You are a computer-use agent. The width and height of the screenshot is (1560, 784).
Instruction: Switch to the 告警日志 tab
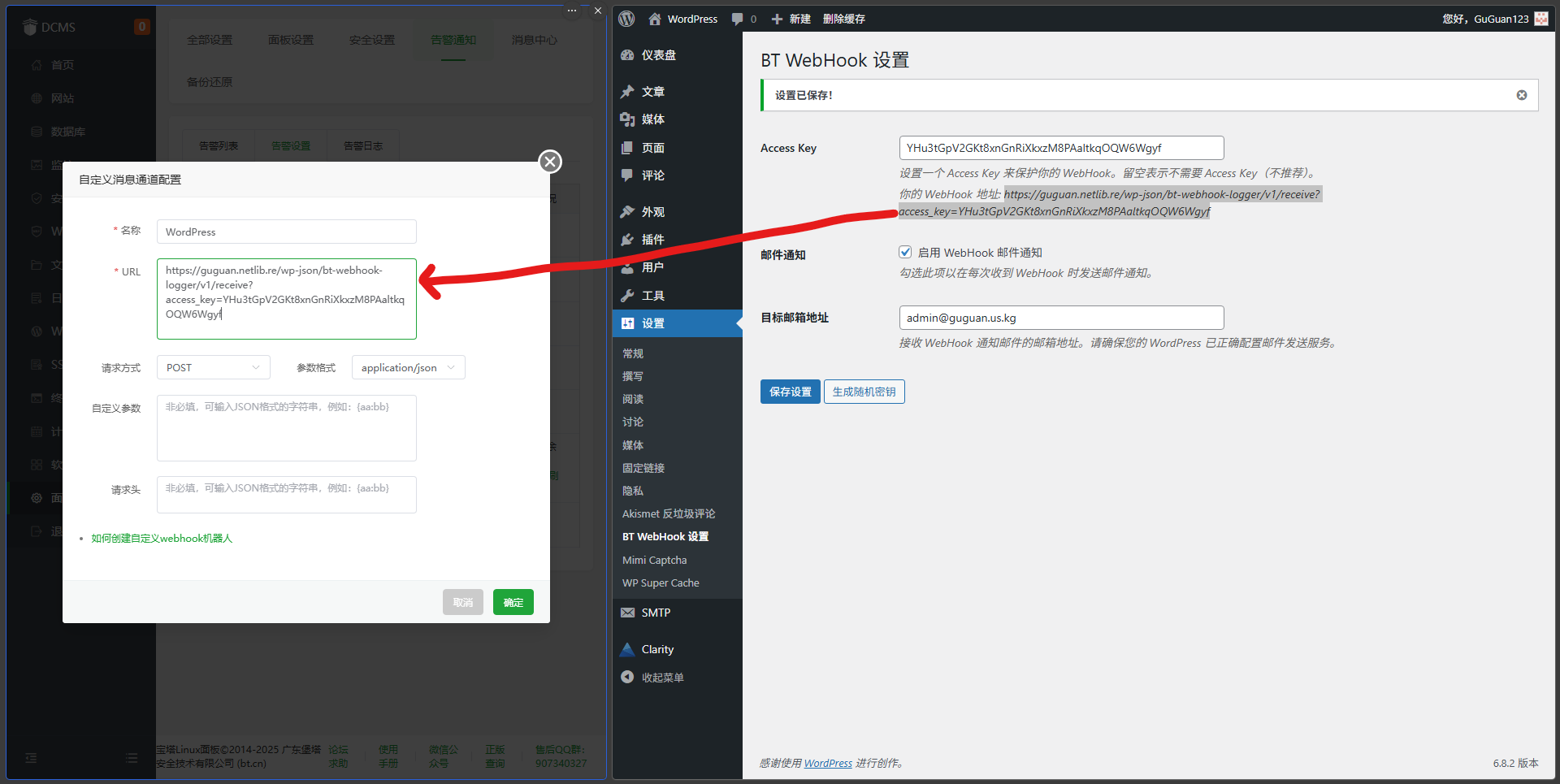[x=362, y=145]
